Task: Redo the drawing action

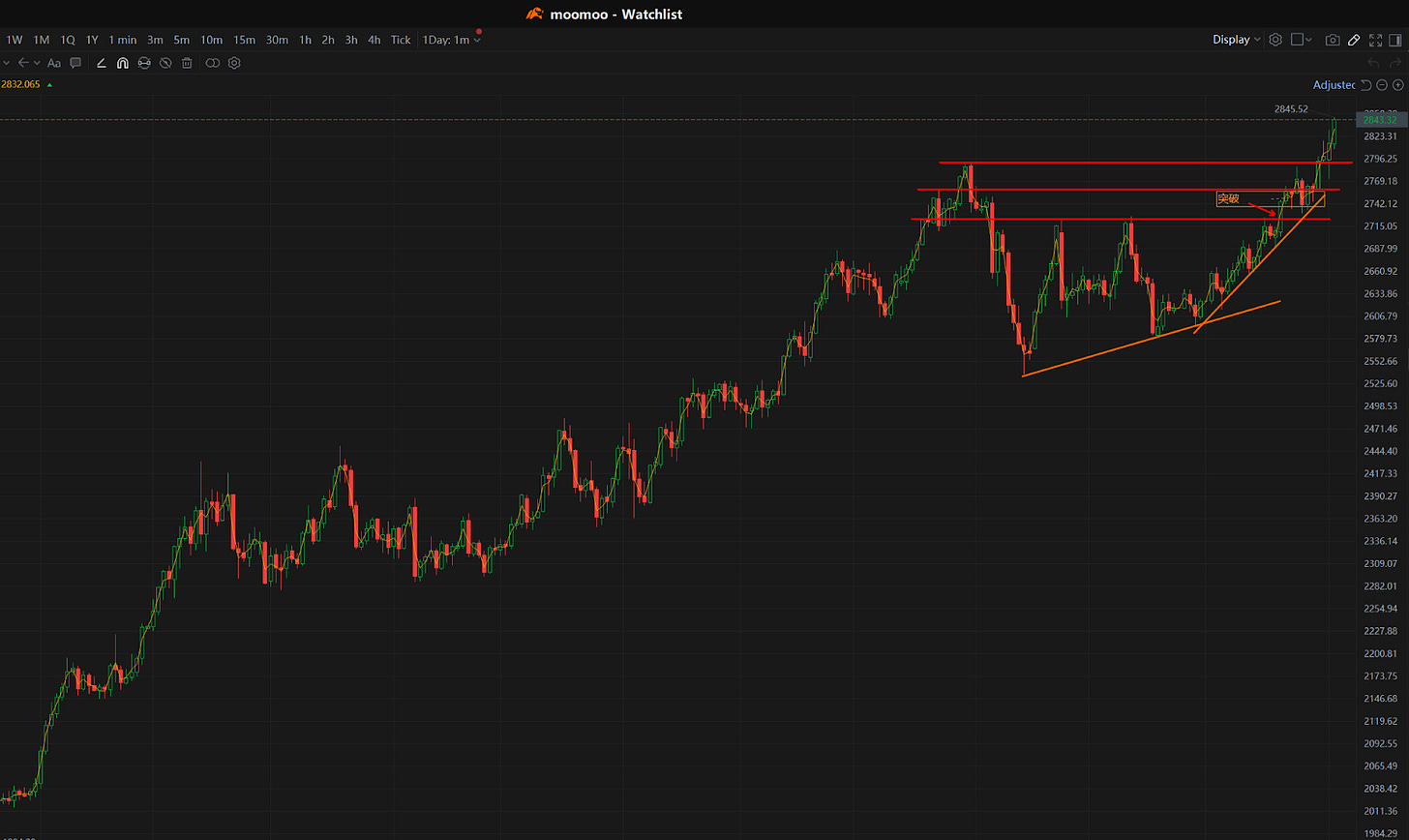Action: (1395, 63)
